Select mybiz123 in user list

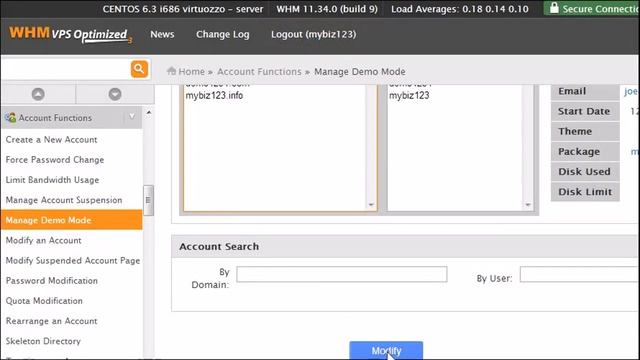click(x=409, y=96)
